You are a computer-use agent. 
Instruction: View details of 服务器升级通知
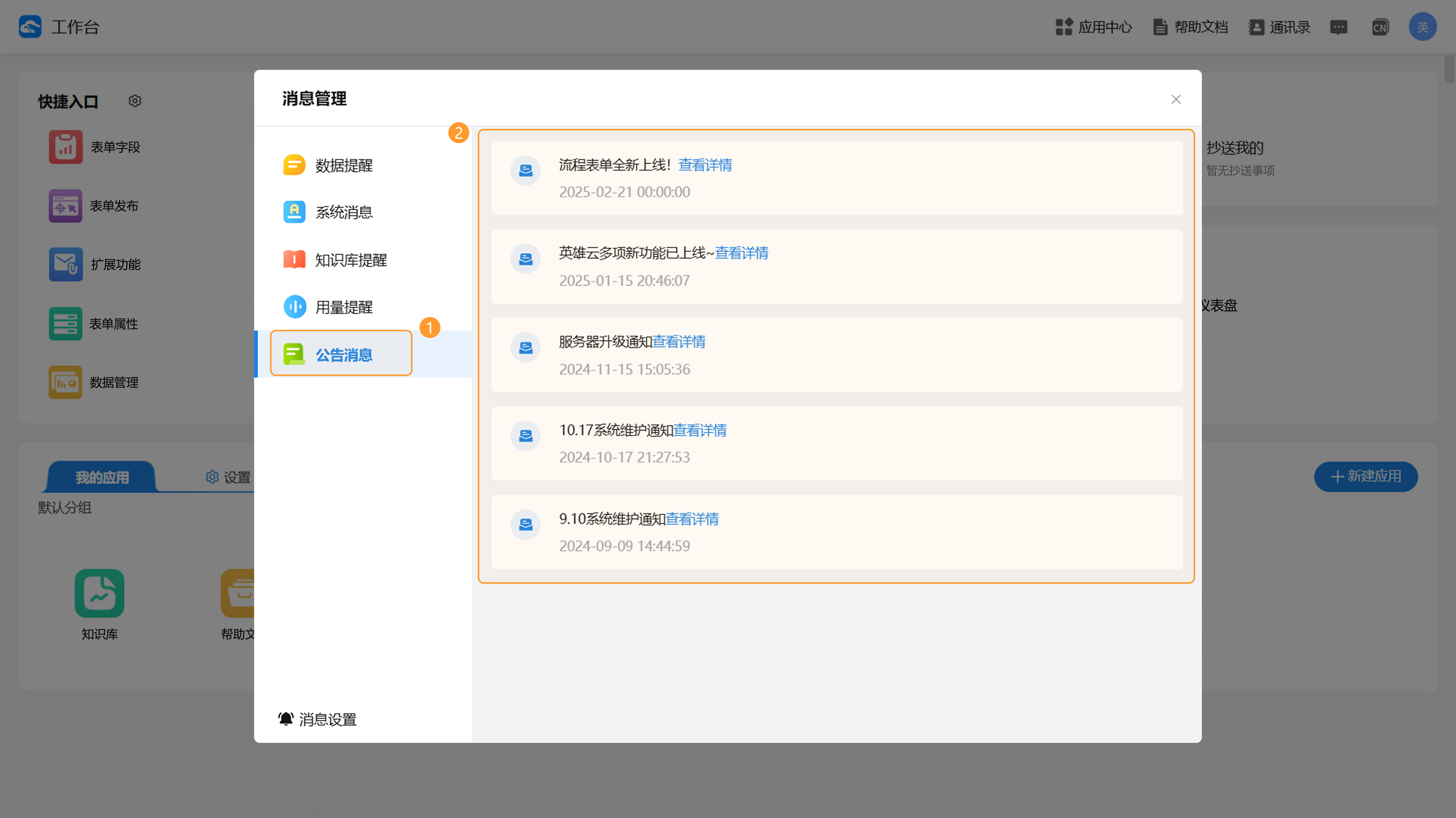coord(679,342)
